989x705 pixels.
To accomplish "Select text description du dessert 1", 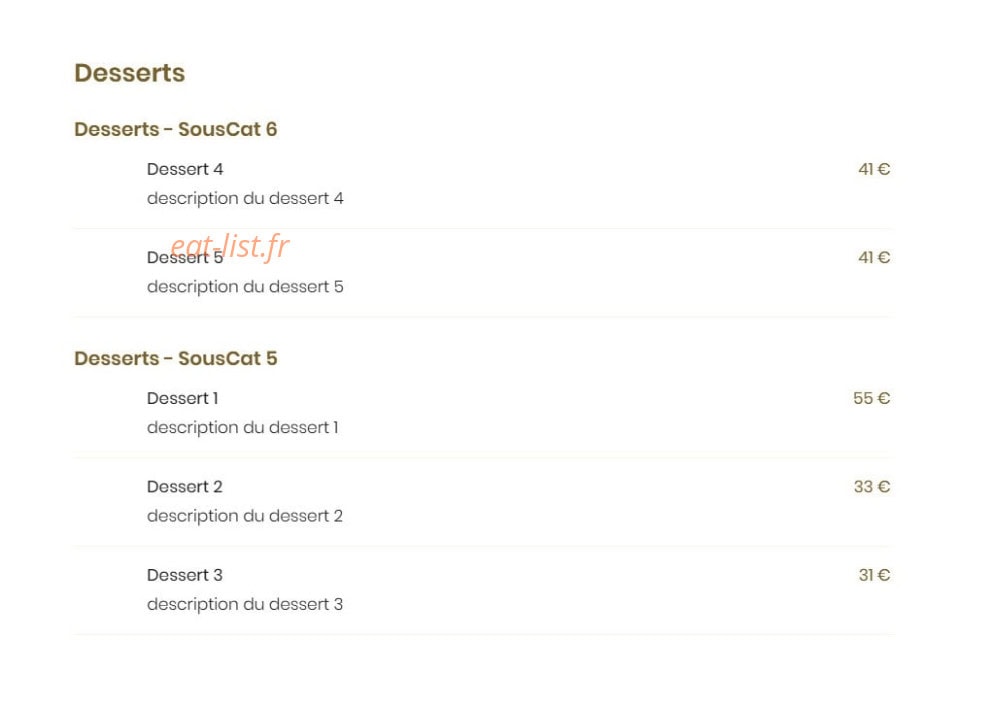I will point(243,428).
